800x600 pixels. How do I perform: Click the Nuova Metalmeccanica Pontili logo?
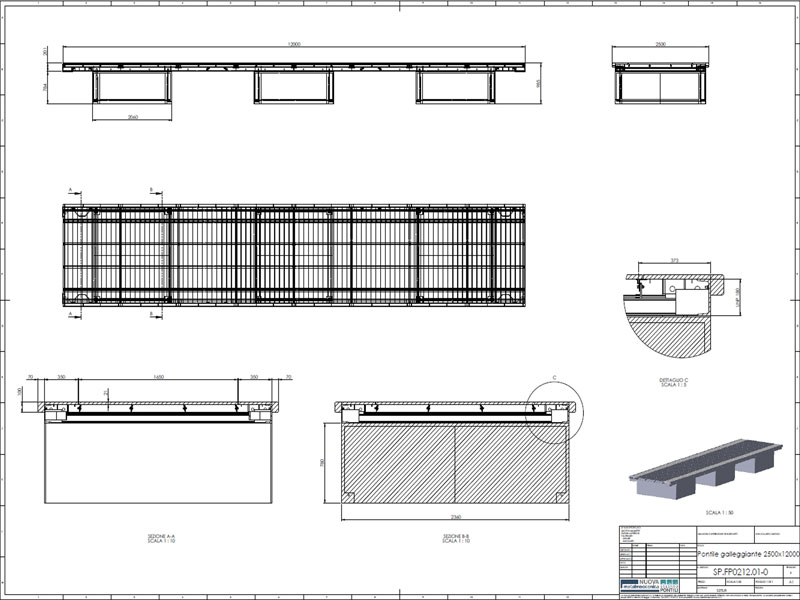pos(650,584)
